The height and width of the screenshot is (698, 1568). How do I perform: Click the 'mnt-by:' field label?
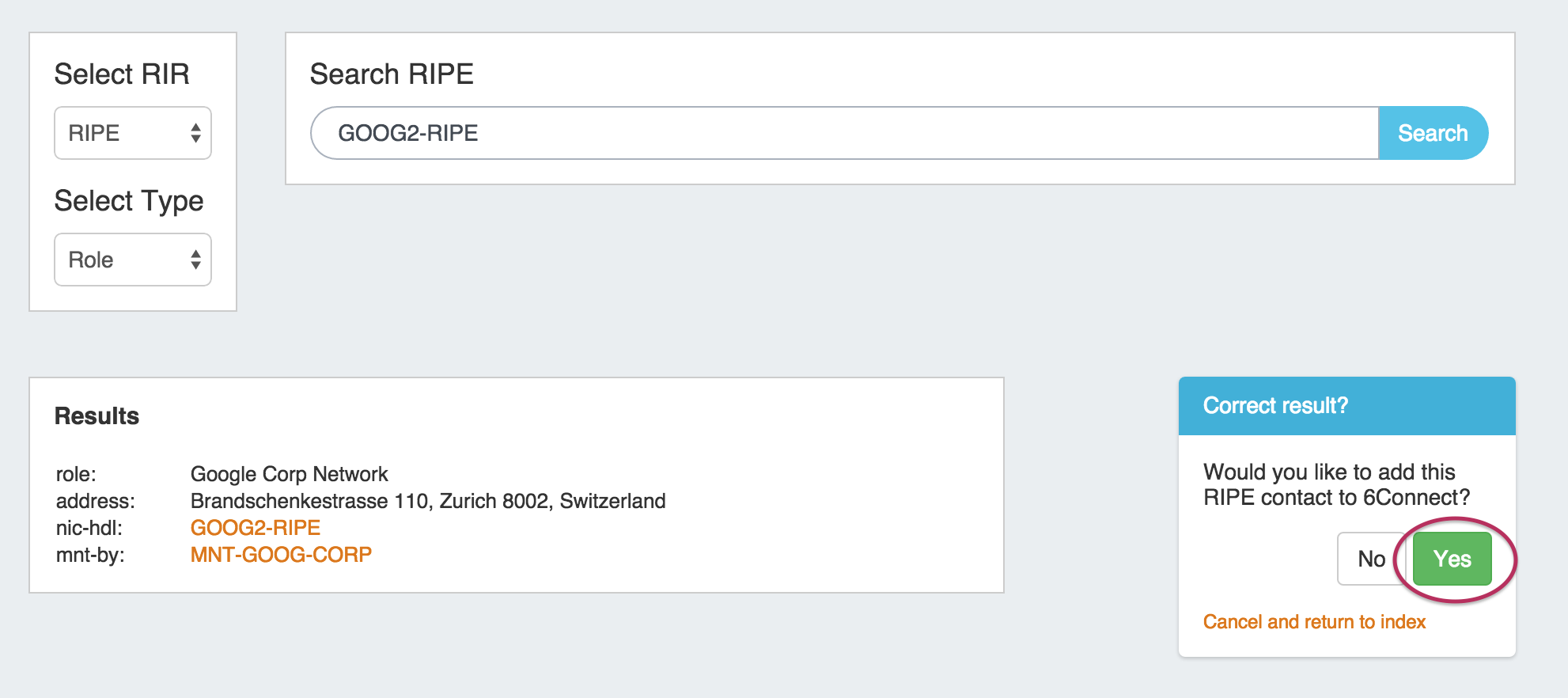tap(90, 555)
